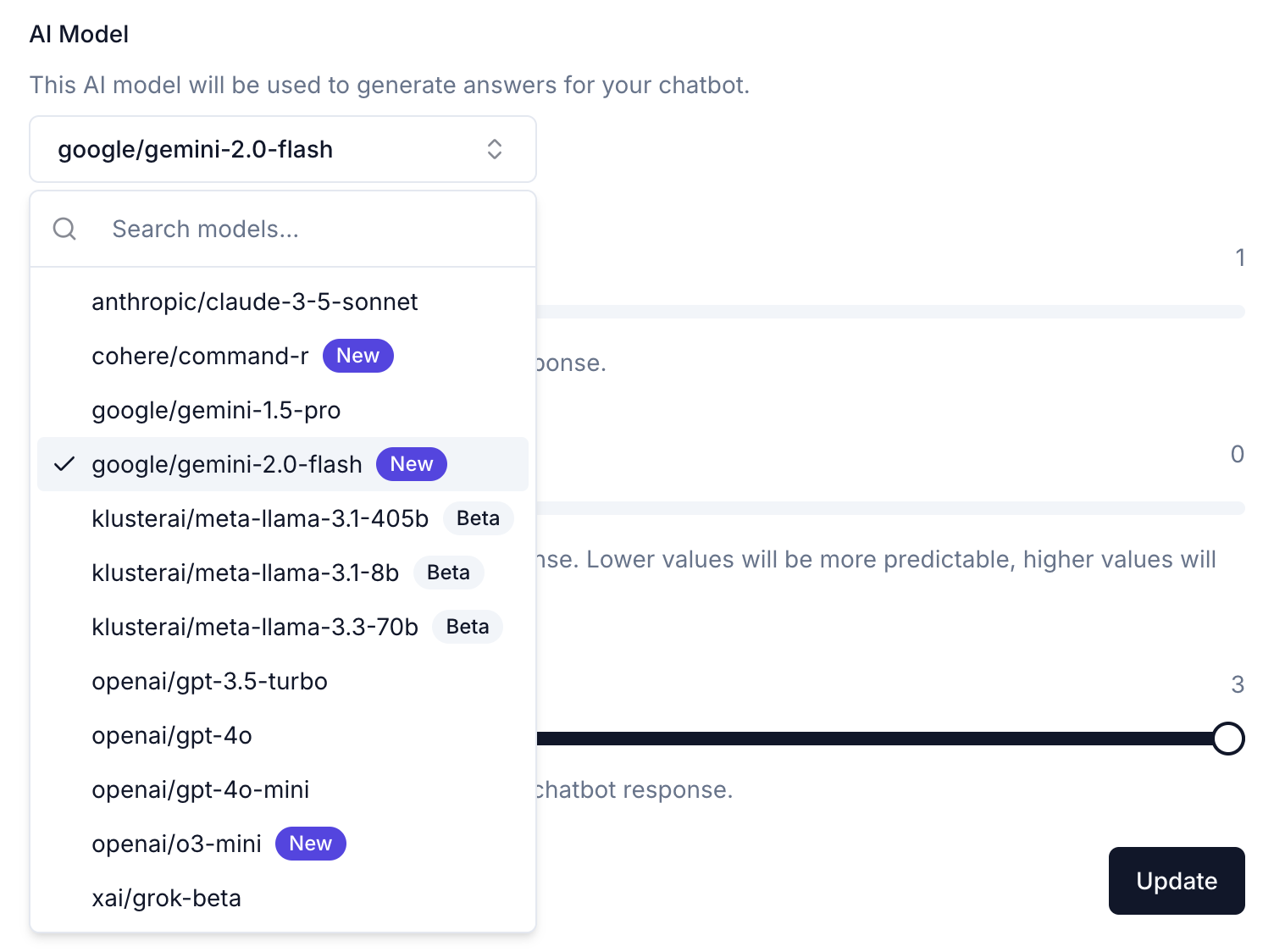Viewport: 1274px width, 952px height.
Task: Click the New badge on openai/o3-mini
Action: tap(310, 844)
